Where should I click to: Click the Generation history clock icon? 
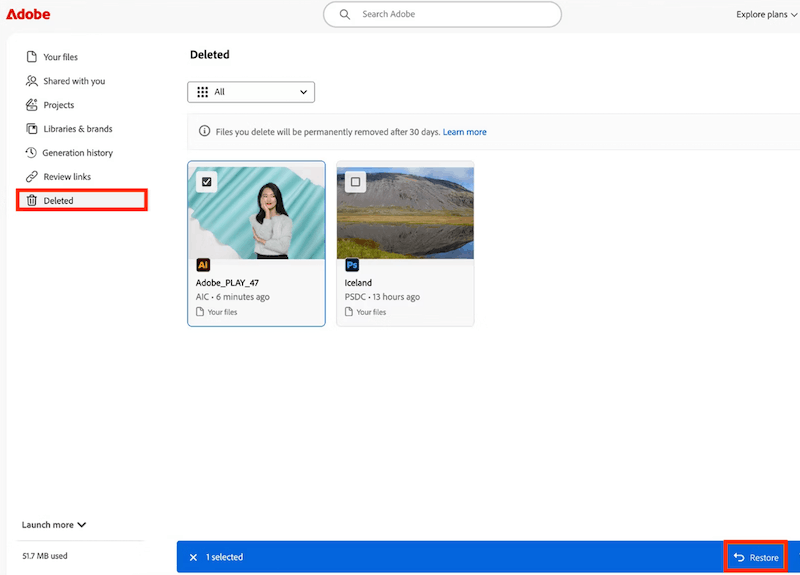click(x=31, y=153)
